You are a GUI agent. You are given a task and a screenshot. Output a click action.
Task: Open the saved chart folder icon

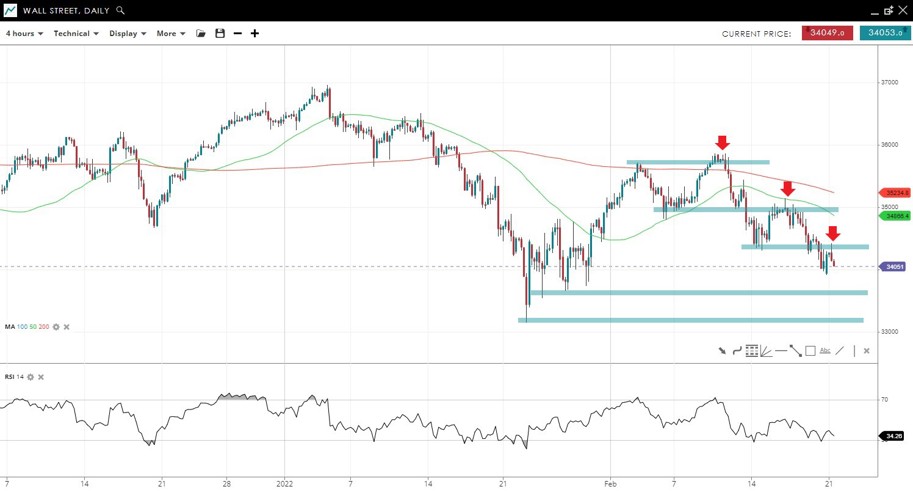coord(201,34)
